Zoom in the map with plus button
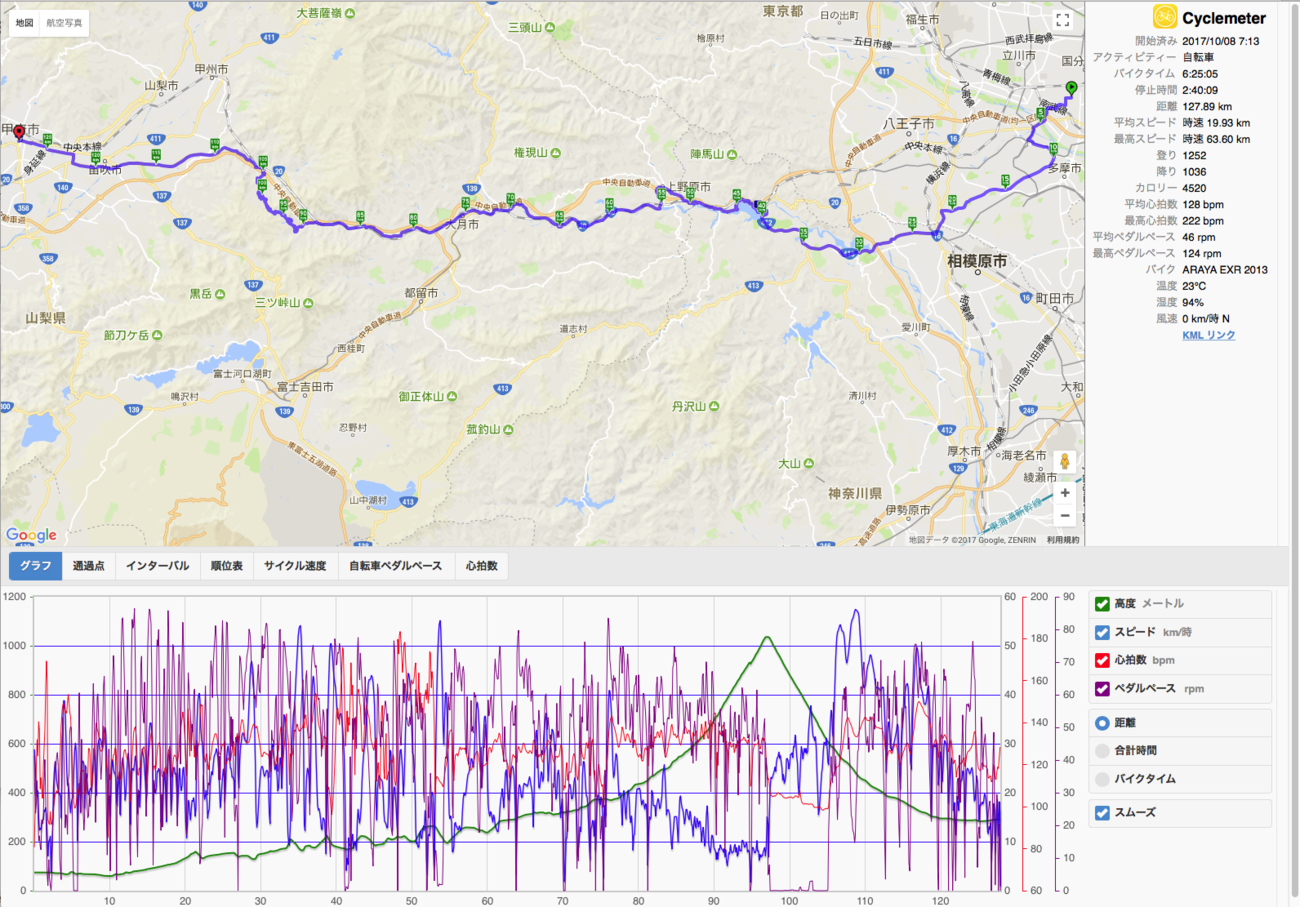Viewport: 1300px width, 907px height. tap(1065, 492)
